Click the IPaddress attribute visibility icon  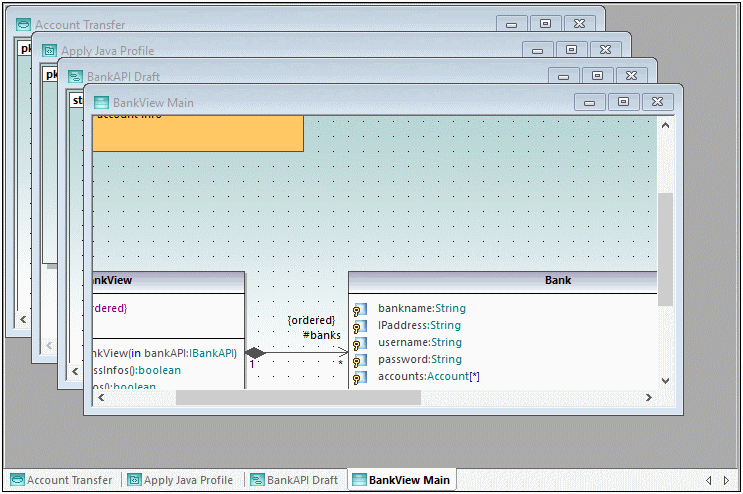(x=360, y=326)
